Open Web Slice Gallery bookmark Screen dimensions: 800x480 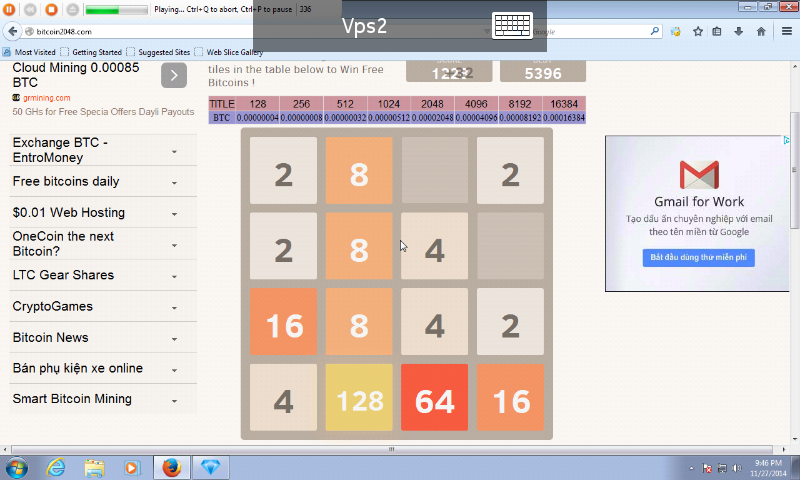229,52
